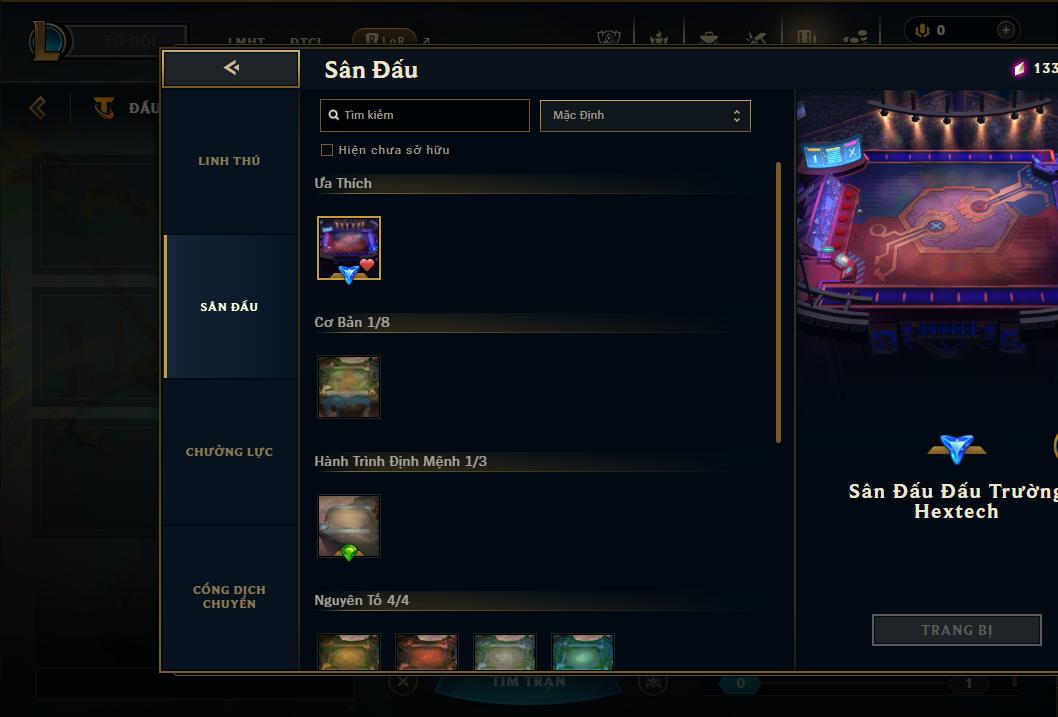This screenshot has height=717, width=1058.
Task: Click into the Tìm kiếm search field
Action: (x=424, y=115)
